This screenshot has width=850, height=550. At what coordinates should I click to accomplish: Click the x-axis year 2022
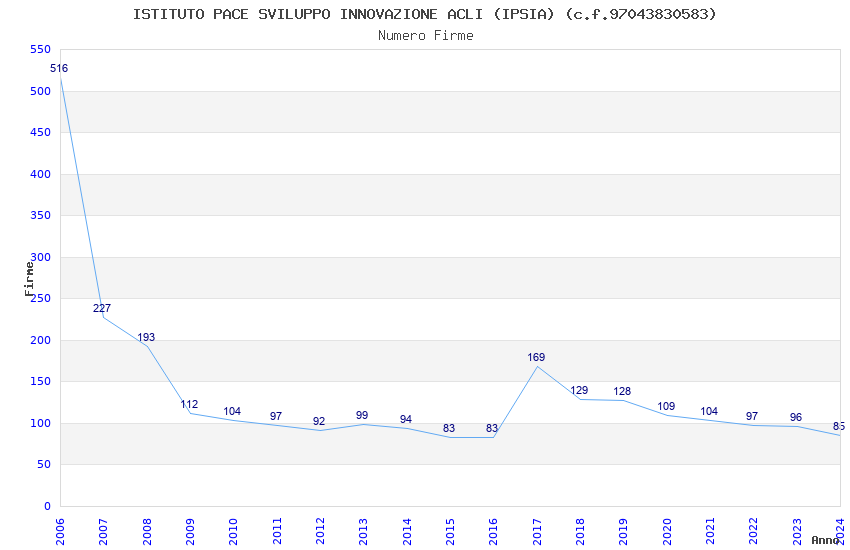(x=754, y=532)
